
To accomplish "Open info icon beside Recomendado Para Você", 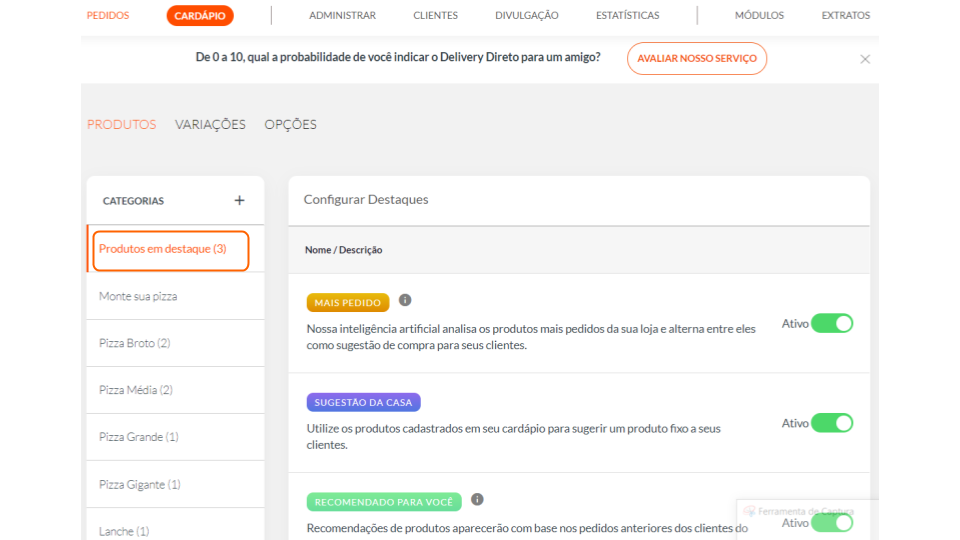I will [x=477, y=500].
